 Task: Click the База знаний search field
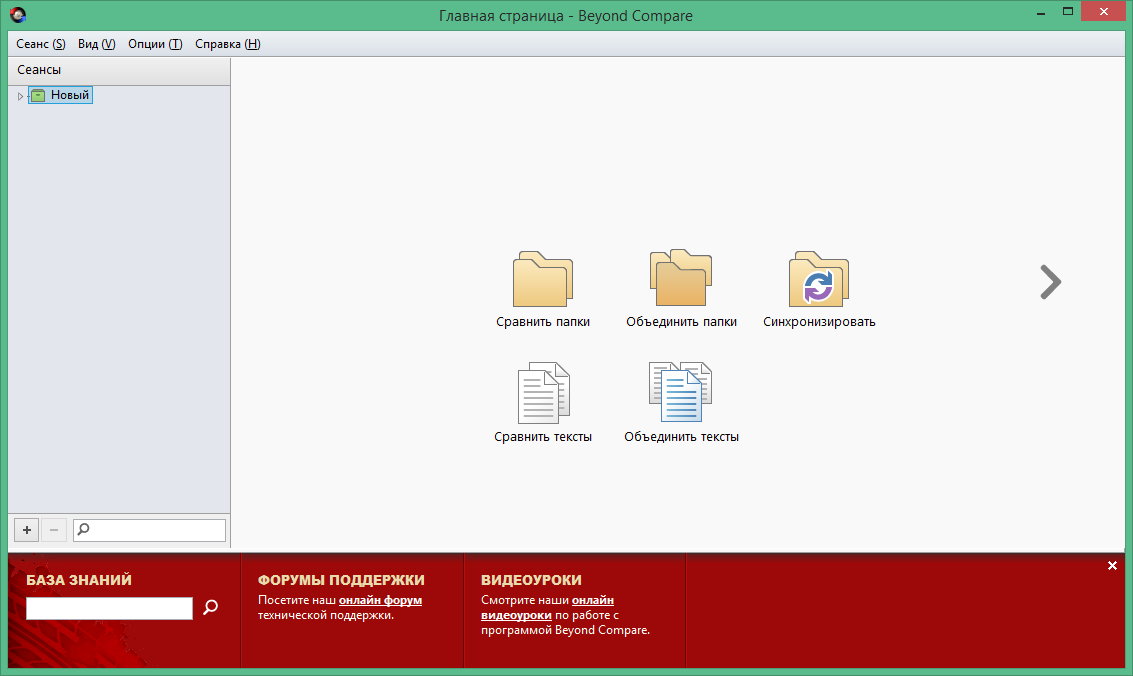[109, 608]
